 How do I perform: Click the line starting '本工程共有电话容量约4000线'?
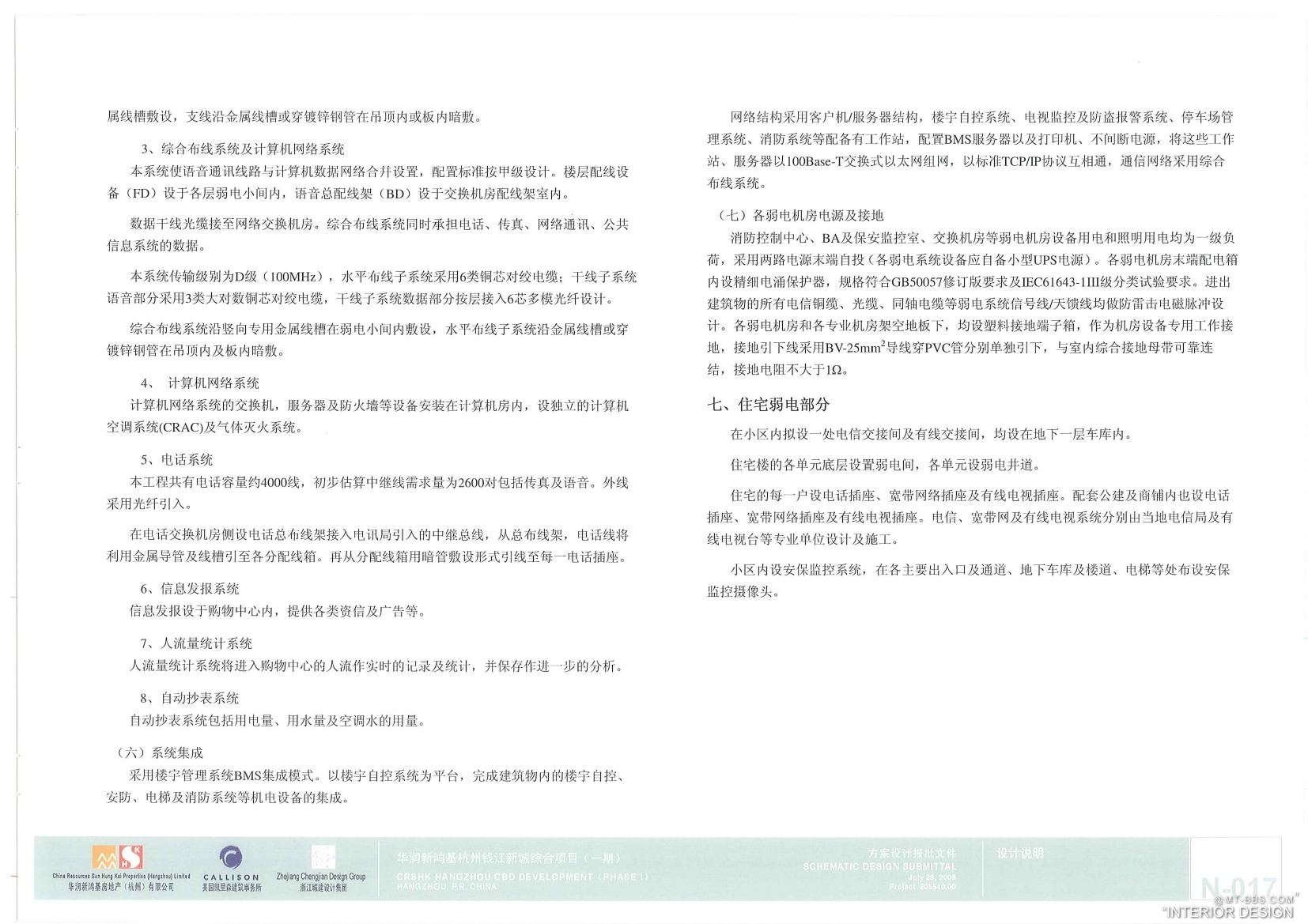(379, 483)
